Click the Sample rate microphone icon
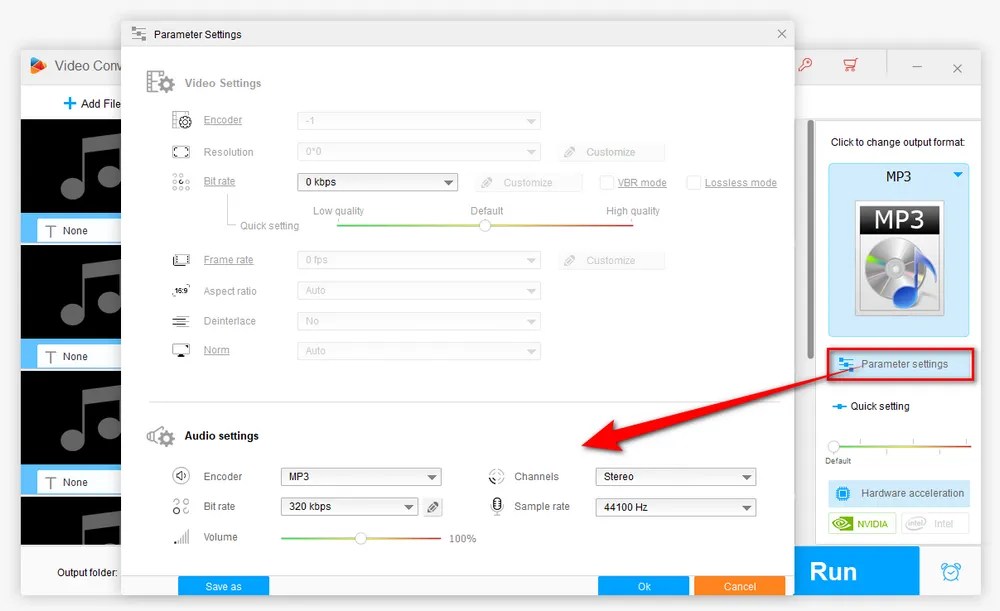 pyautogui.click(x=497, y=506)
